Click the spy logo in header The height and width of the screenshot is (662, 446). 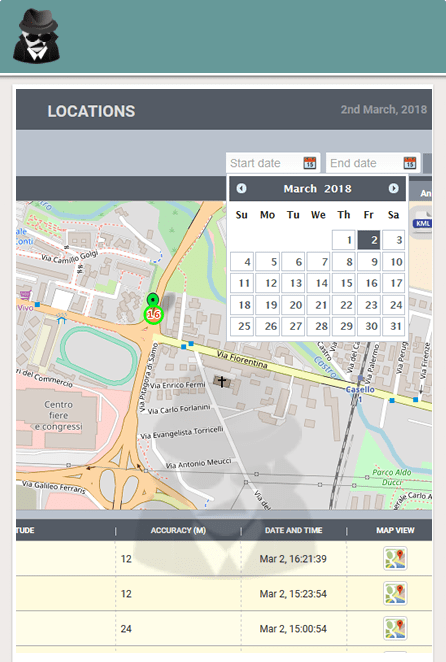point(37,36)
